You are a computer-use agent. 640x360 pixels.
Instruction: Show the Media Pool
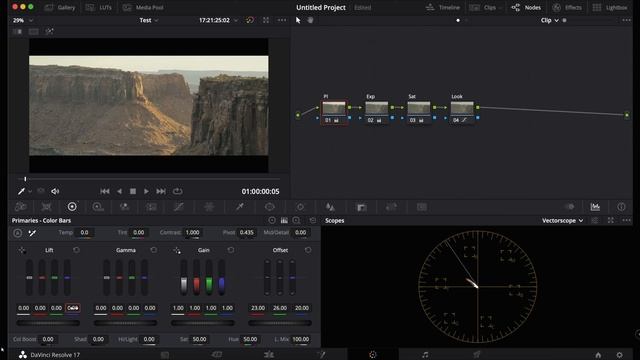coord(143,7)
